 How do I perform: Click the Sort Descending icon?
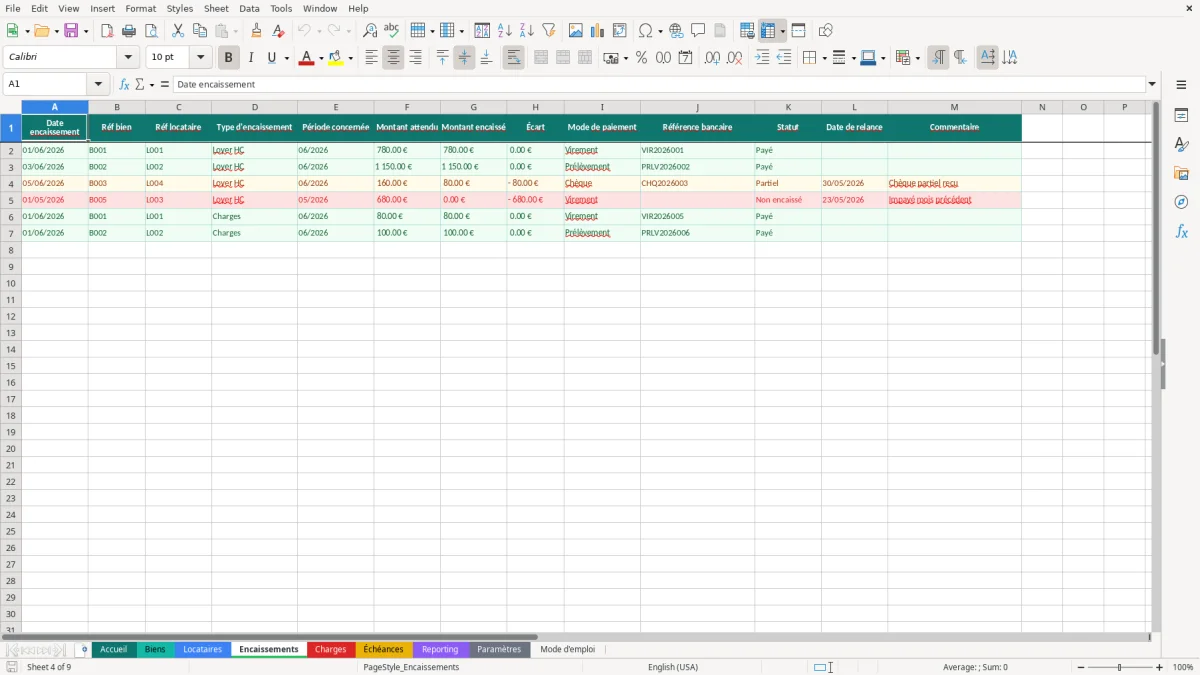(x=527, y=31)
